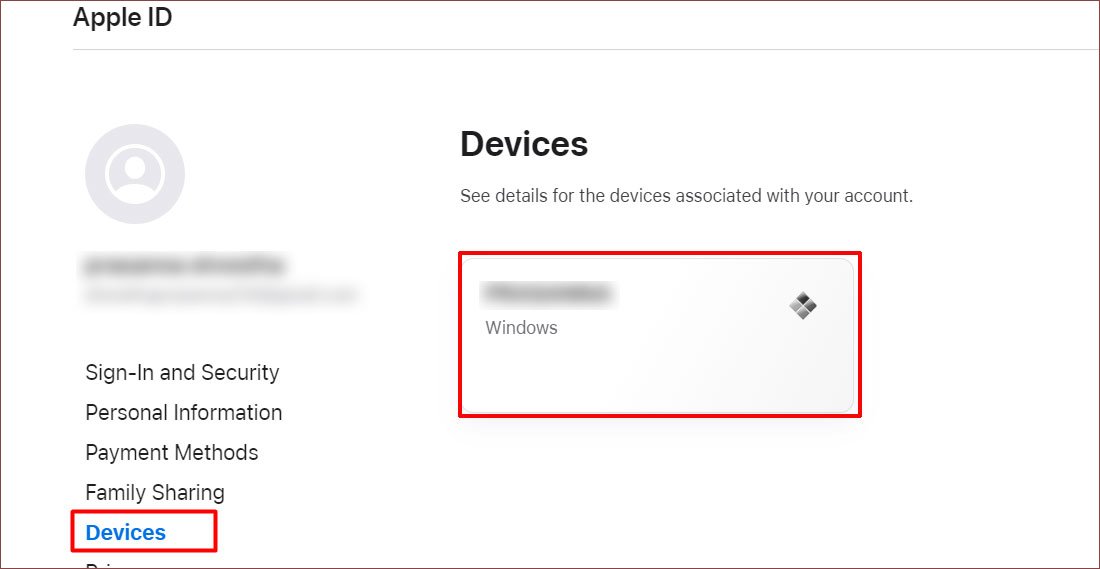This screenshot has width=1100, height=569.
Task: Click the profile avatar silhouette icon
Action: pyautogui.click(x=135, y=174)
